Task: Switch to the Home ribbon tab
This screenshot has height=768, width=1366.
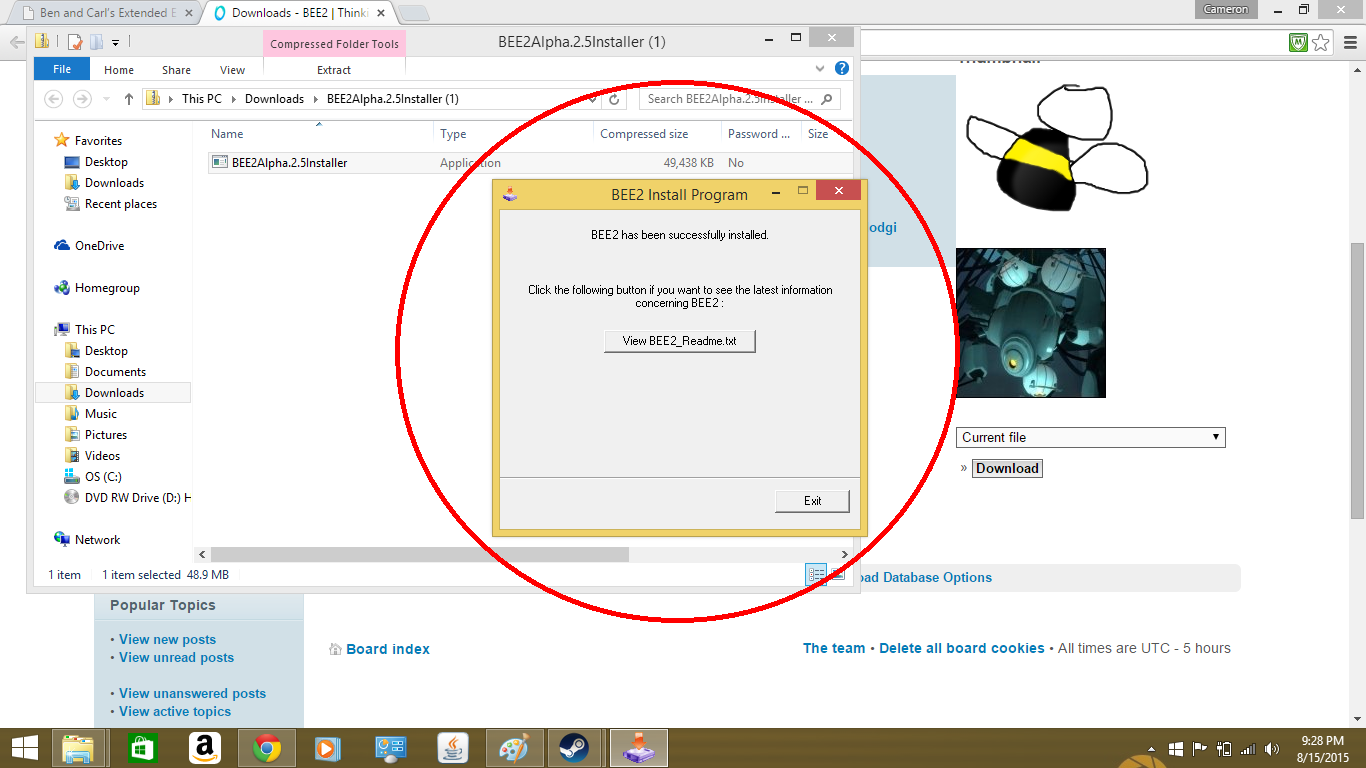Action: [x=119, y=70]
